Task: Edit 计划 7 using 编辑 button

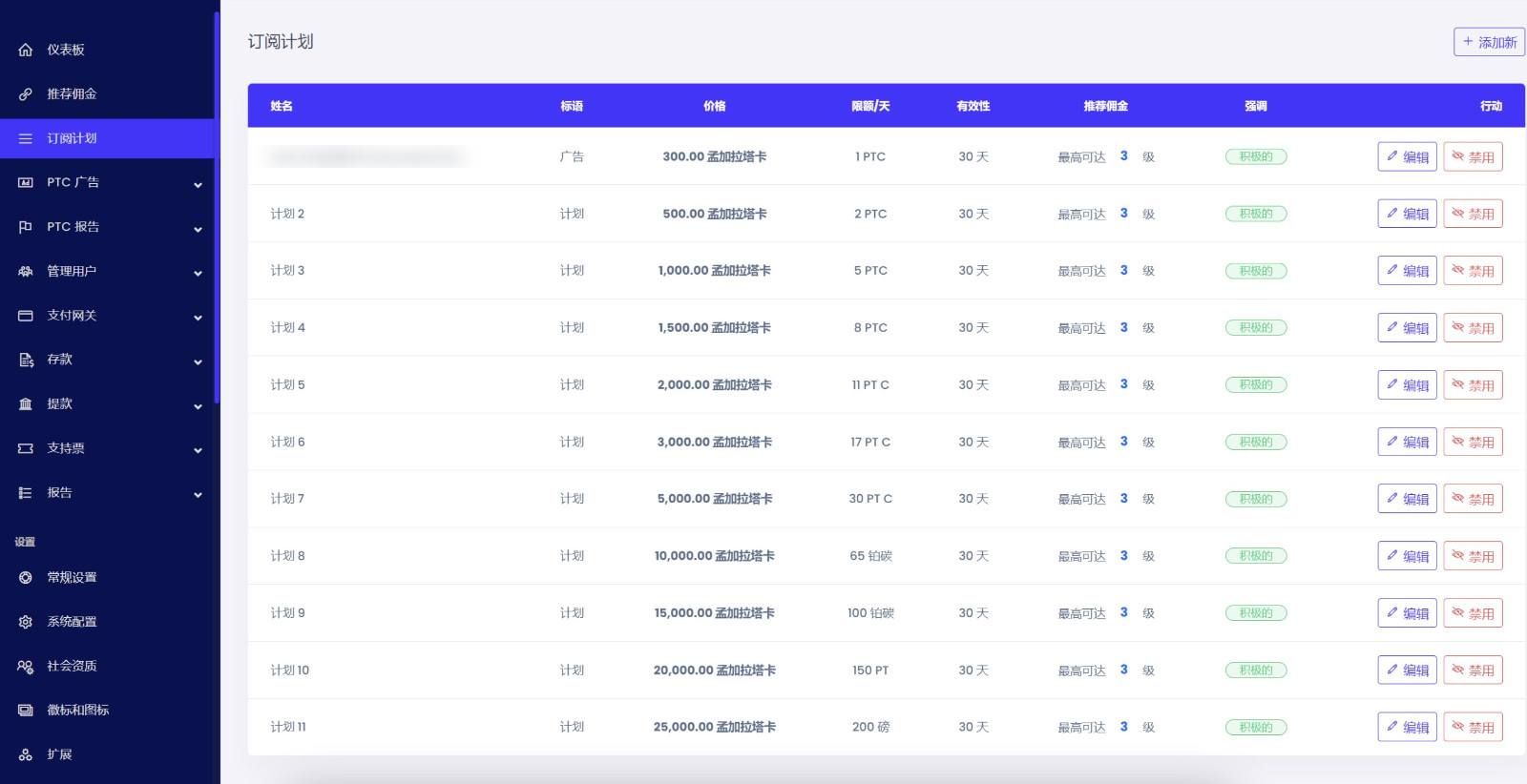Action: pos(1407,499)
